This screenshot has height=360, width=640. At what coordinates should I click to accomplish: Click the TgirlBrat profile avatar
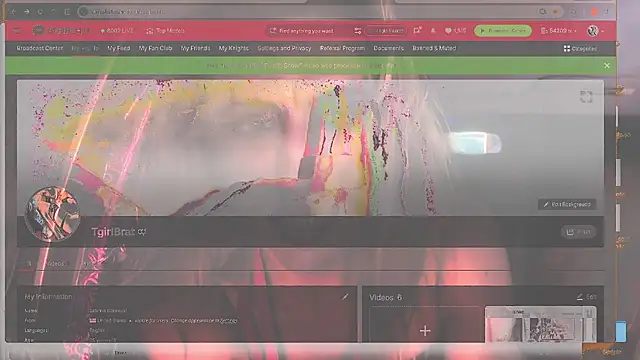[x=52, y=213]
